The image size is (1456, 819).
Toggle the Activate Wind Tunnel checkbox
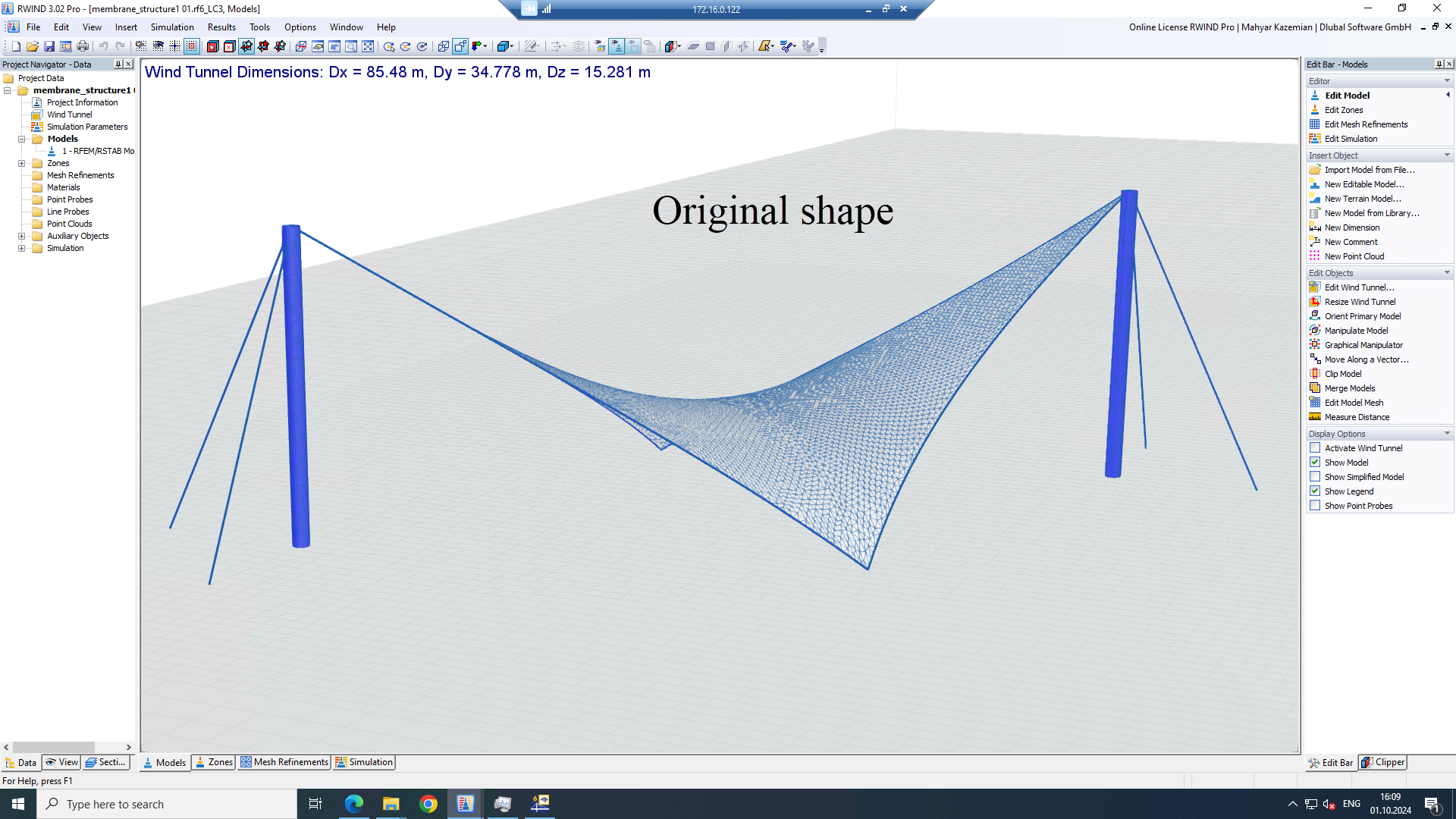click(1315, 447)
